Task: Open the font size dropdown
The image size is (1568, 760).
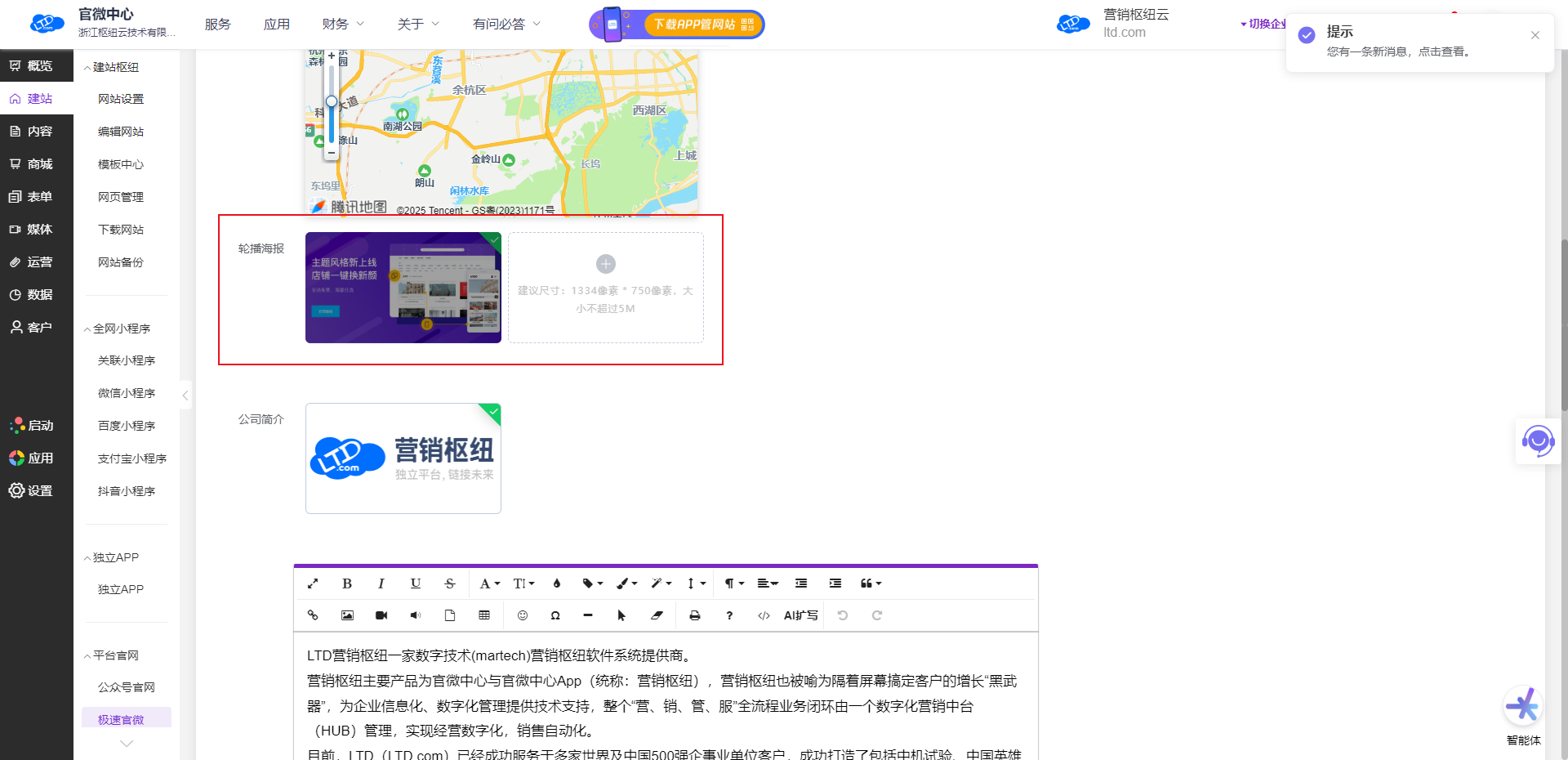Action: 523,583
